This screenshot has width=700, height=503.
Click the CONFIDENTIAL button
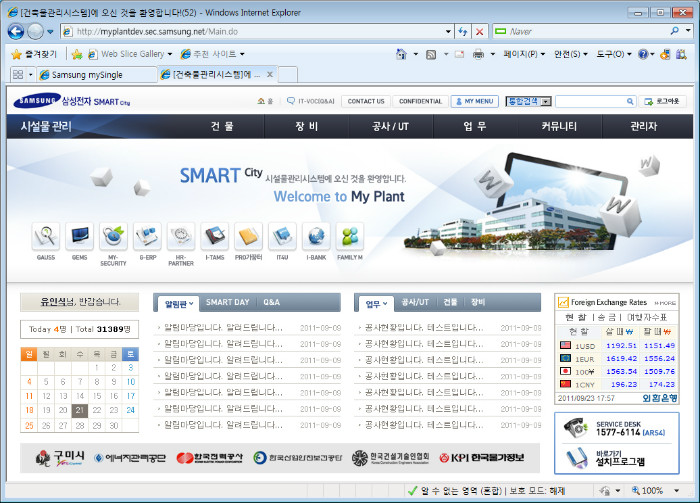tap(420, 101)
